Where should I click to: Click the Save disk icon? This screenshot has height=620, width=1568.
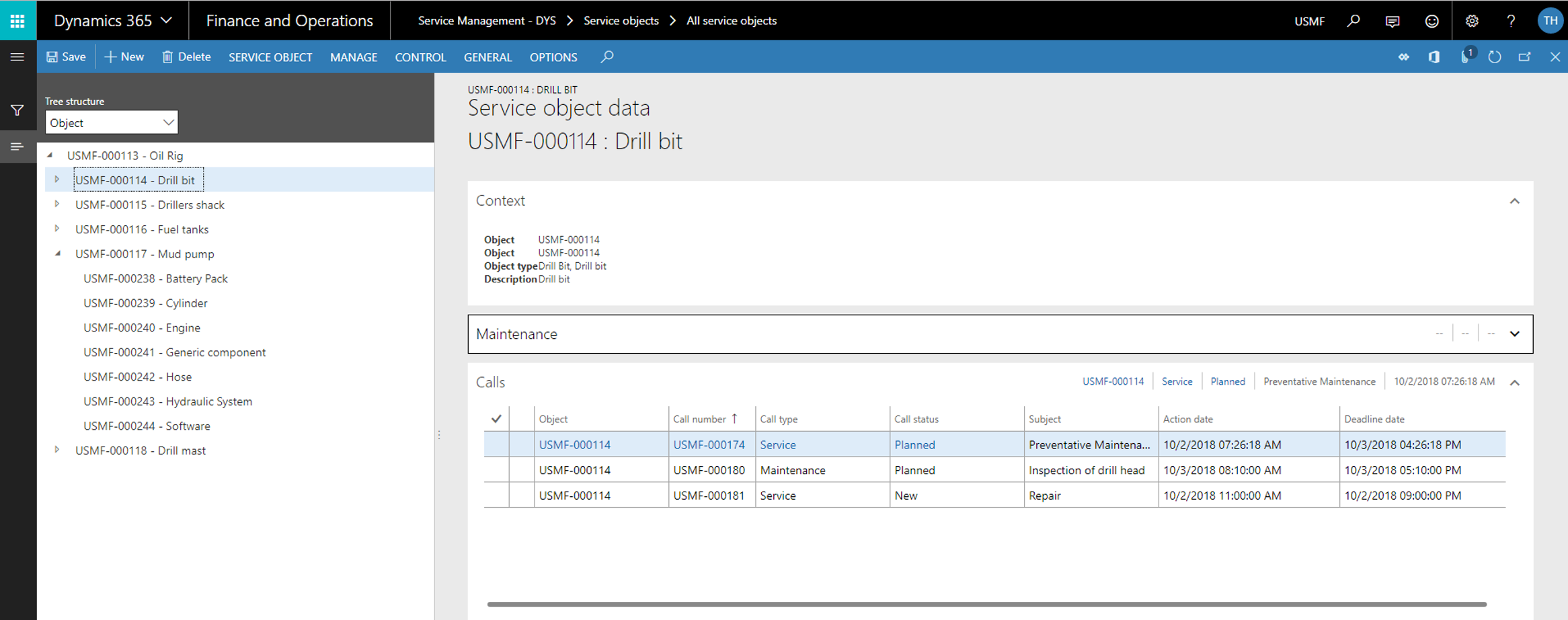52,57
